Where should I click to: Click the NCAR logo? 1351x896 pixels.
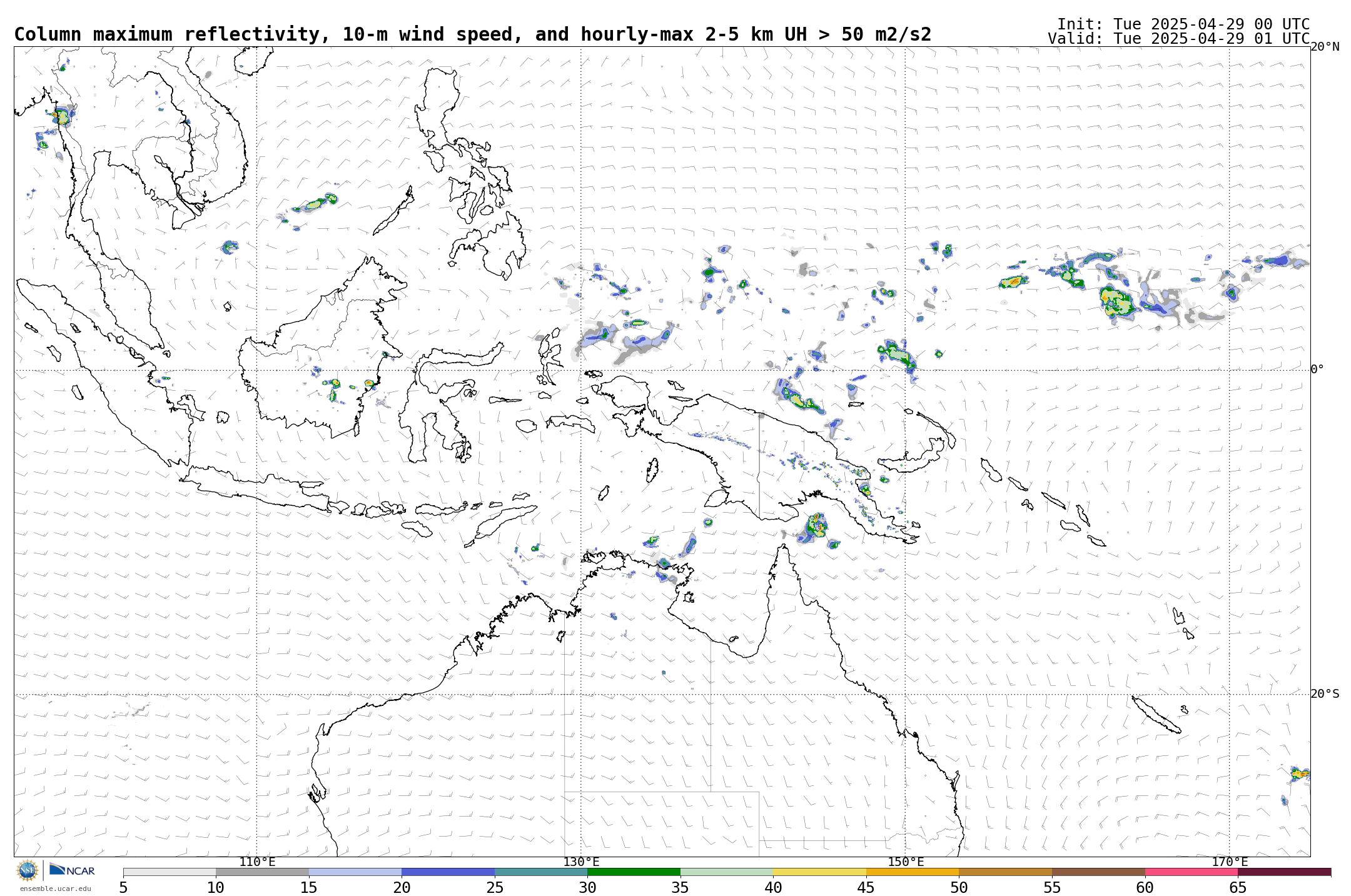click(x=72, y=870)
